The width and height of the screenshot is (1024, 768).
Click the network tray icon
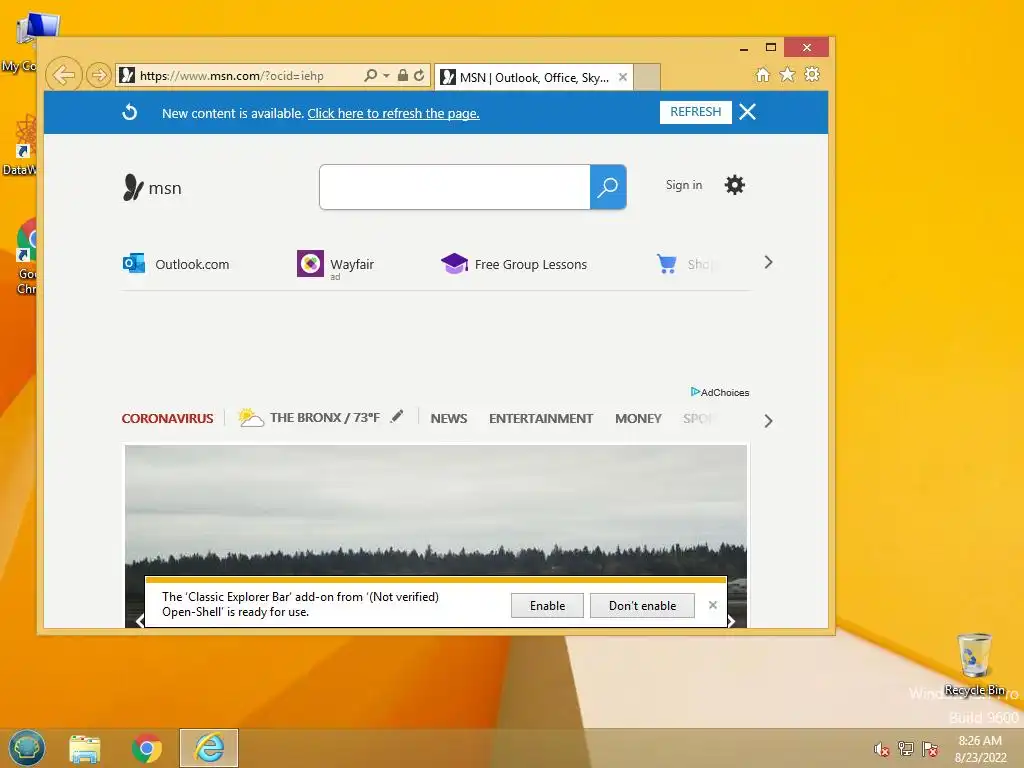coord(906,748)
